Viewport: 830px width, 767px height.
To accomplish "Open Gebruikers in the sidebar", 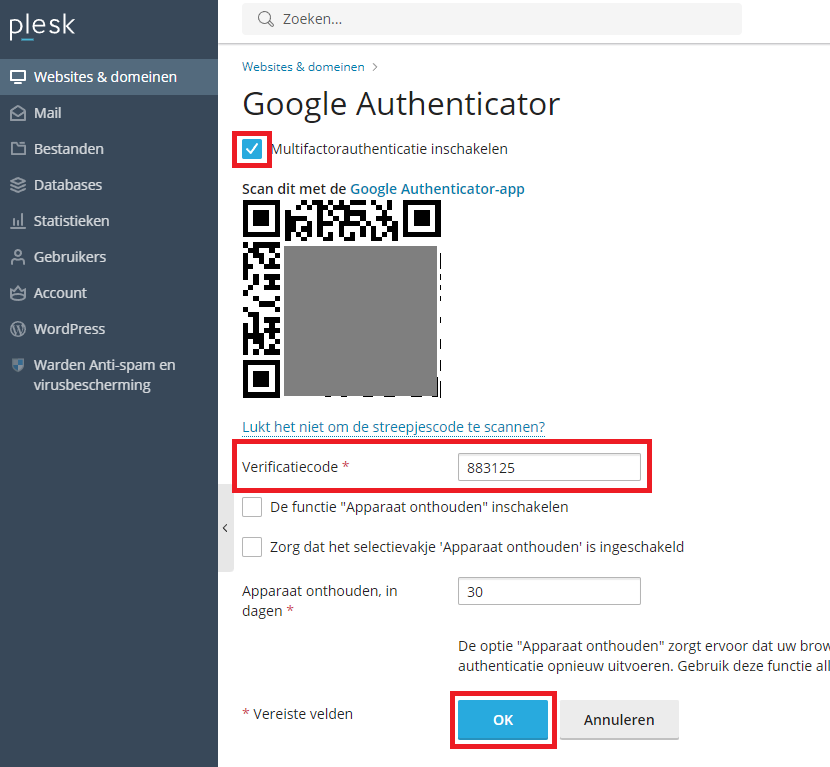I will (x=109, y=257).
